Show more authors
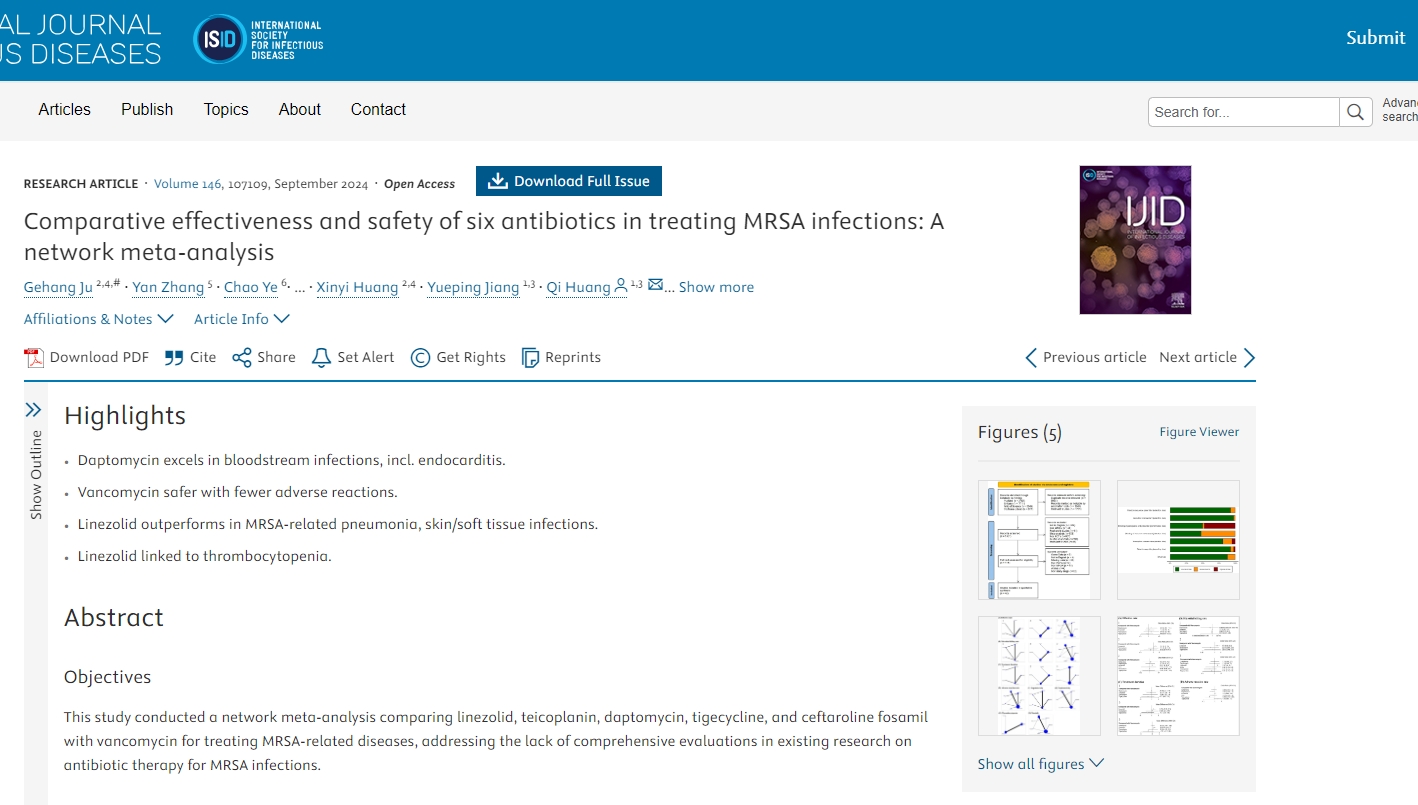The width and height of the screenshot is (1418, 805). 716,287
